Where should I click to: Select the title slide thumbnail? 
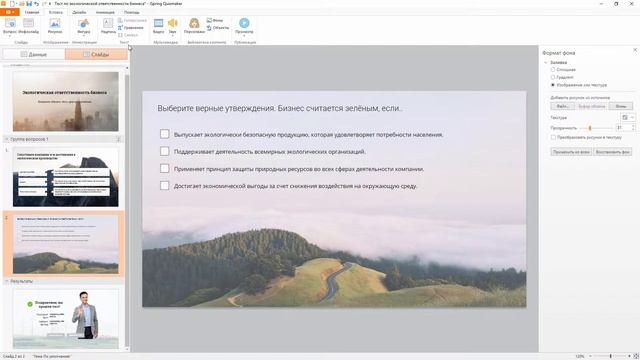pyautogui.click(x=66, y=102)
